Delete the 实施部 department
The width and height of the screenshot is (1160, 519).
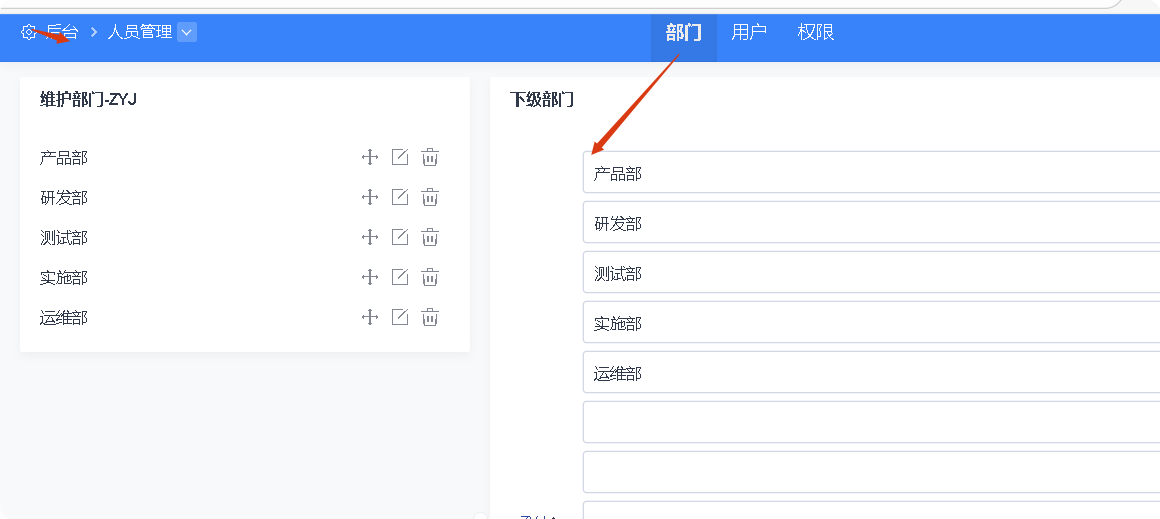[x=430, y=277]
